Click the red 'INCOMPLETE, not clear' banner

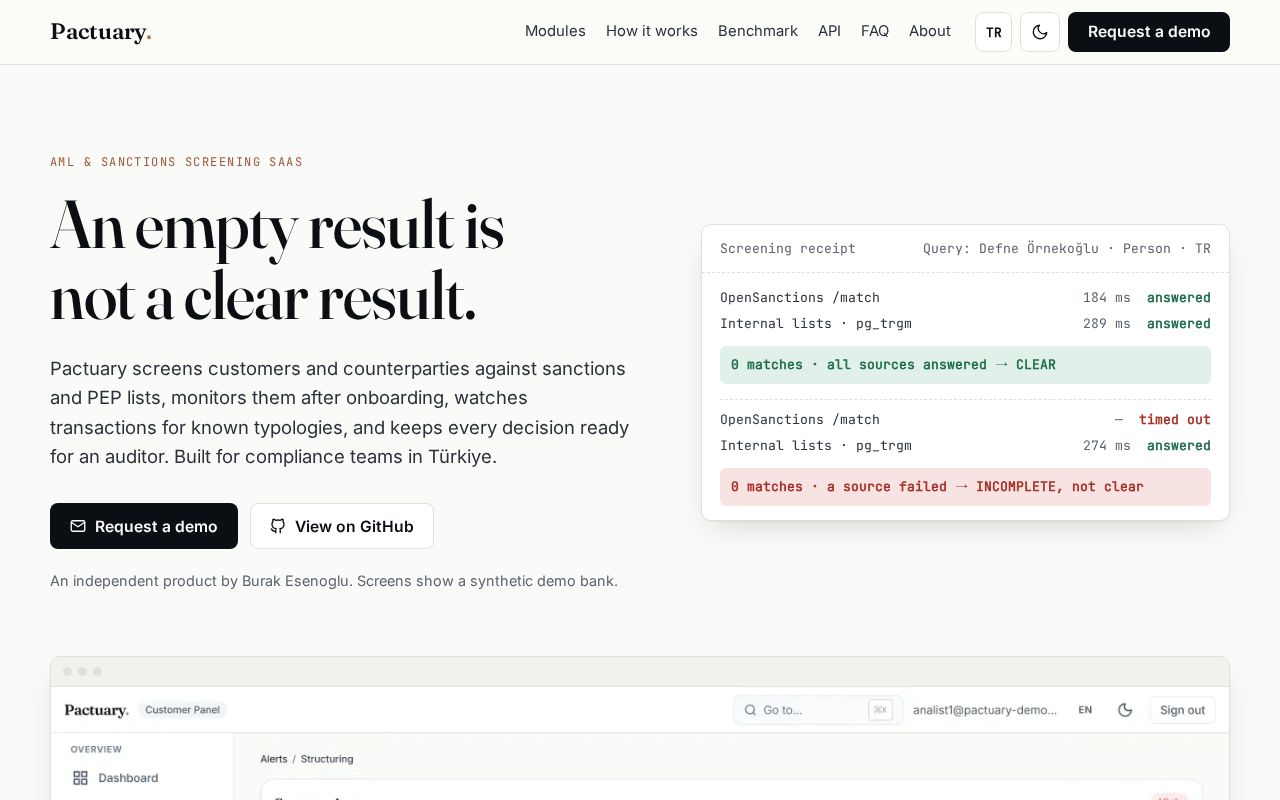point(965,487)
